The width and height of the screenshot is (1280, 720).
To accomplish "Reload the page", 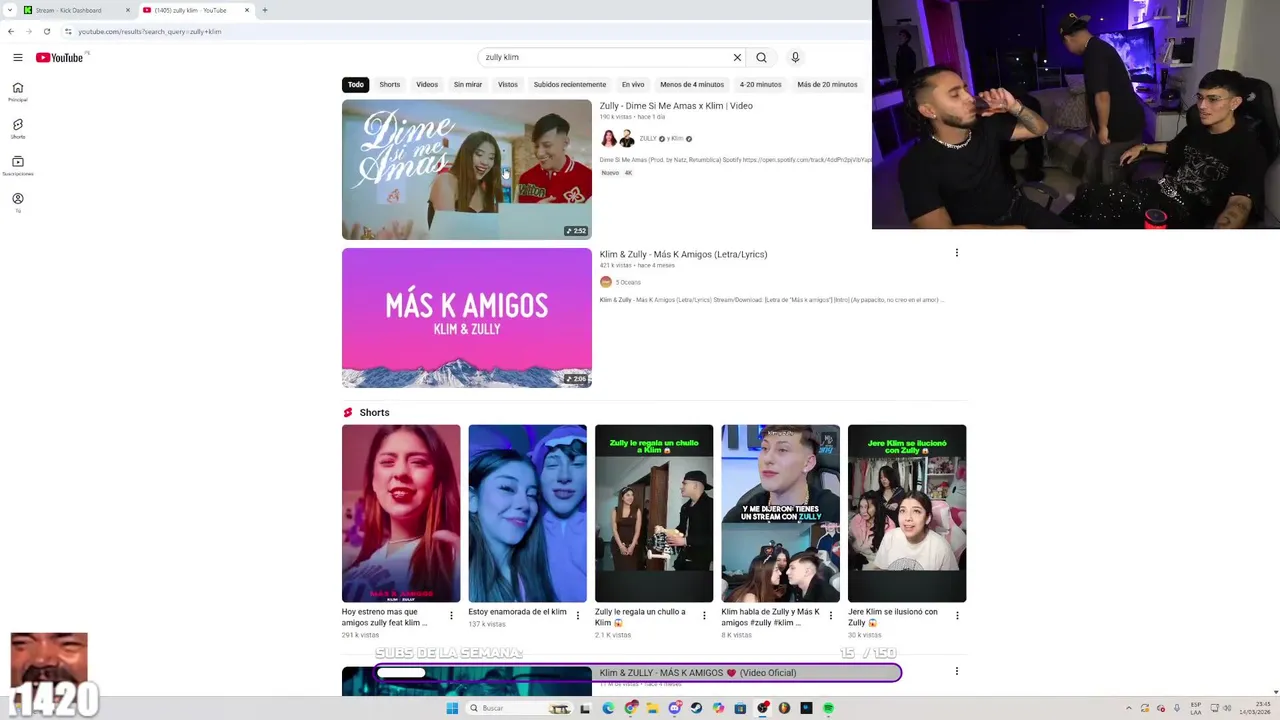I will (x=46, y=31).
